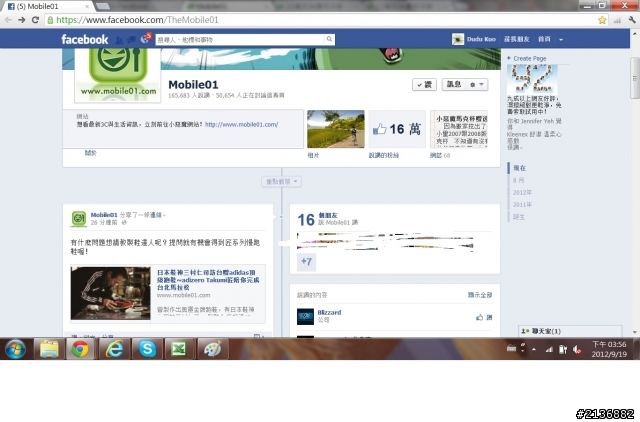Expand the highlights dropdown on timeline

click(x=281, y=182)
